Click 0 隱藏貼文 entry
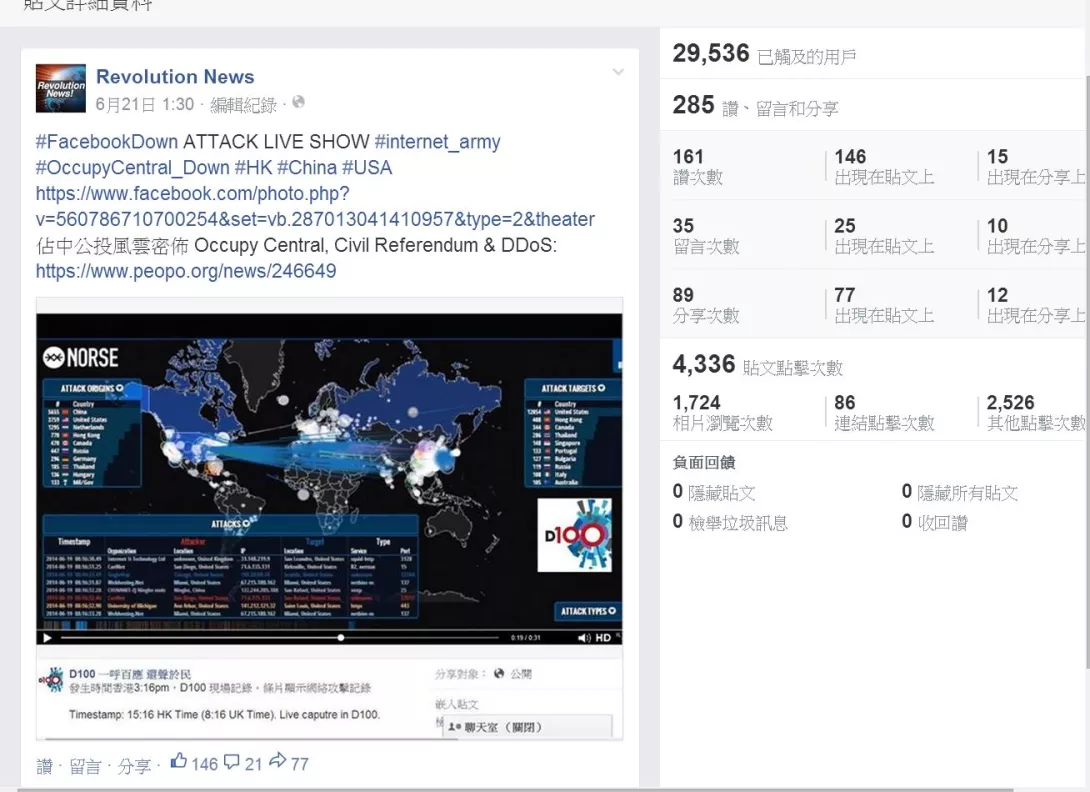The height and width of the screenshot is (792, 1090). point(714,492)
